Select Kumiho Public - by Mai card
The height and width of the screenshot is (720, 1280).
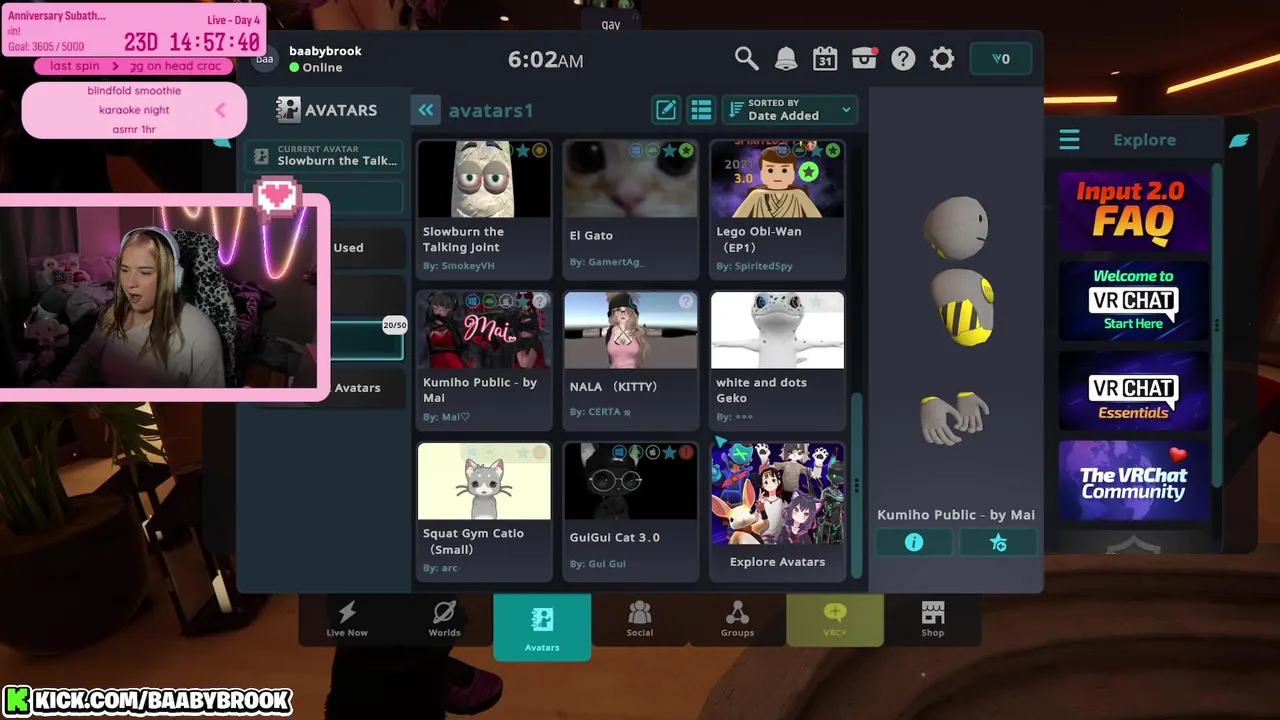click(x=484, y=360)
